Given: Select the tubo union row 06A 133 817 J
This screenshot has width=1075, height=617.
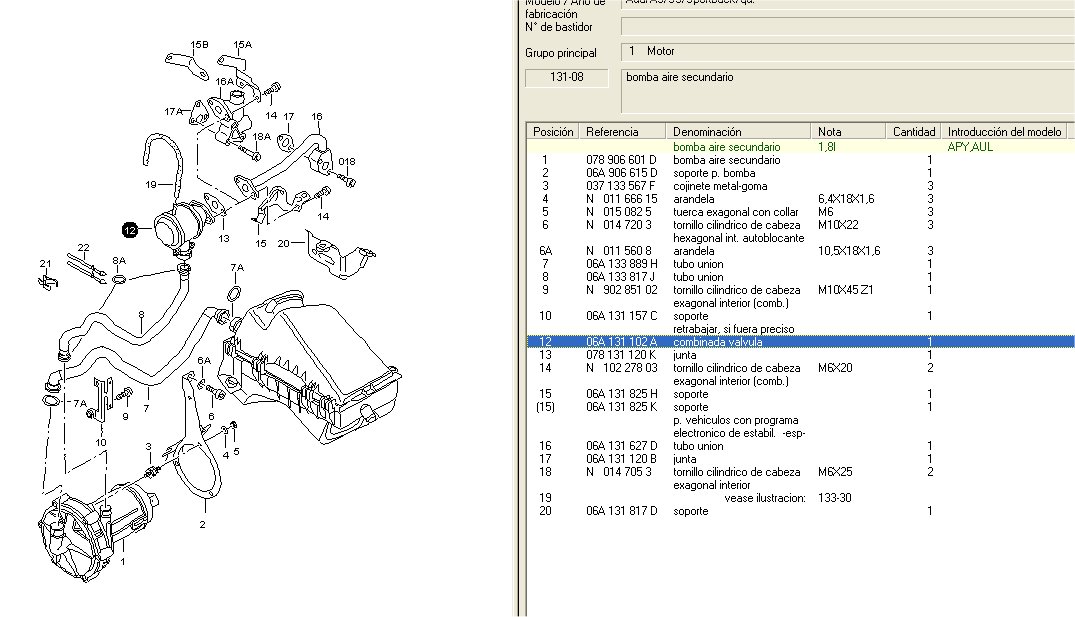Looking at the screenshot, I should pos(800,277).
